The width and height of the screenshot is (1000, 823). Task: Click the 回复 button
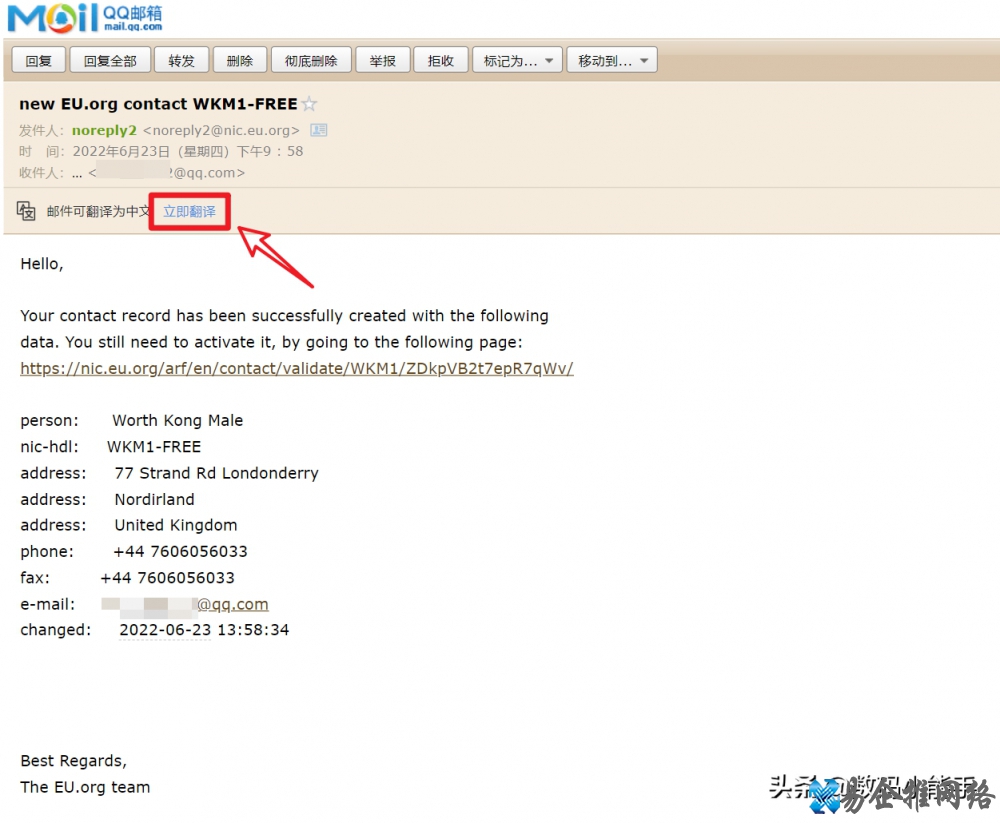tap(38, 61)
